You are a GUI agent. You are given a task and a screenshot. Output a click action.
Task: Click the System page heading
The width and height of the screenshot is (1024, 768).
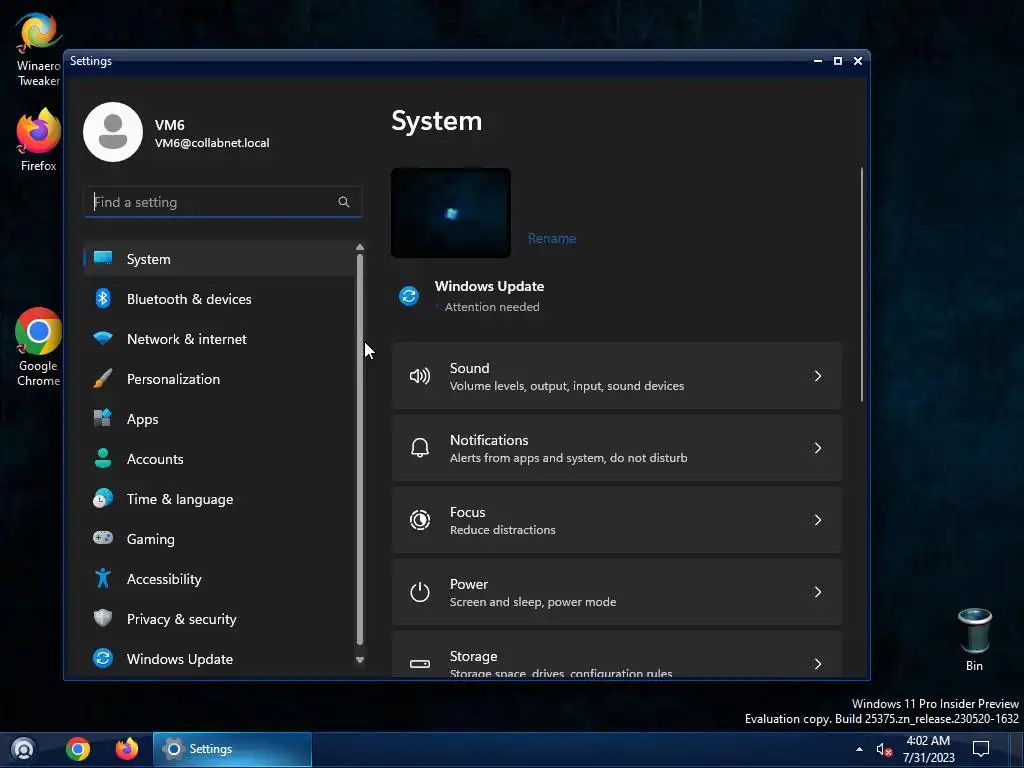click(x=436, y=121)
